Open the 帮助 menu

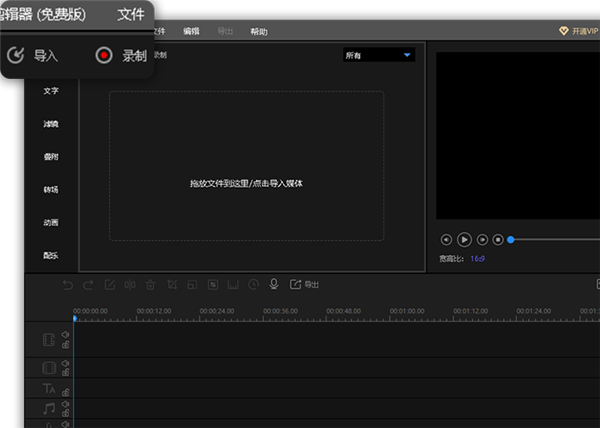coord(259,31)
